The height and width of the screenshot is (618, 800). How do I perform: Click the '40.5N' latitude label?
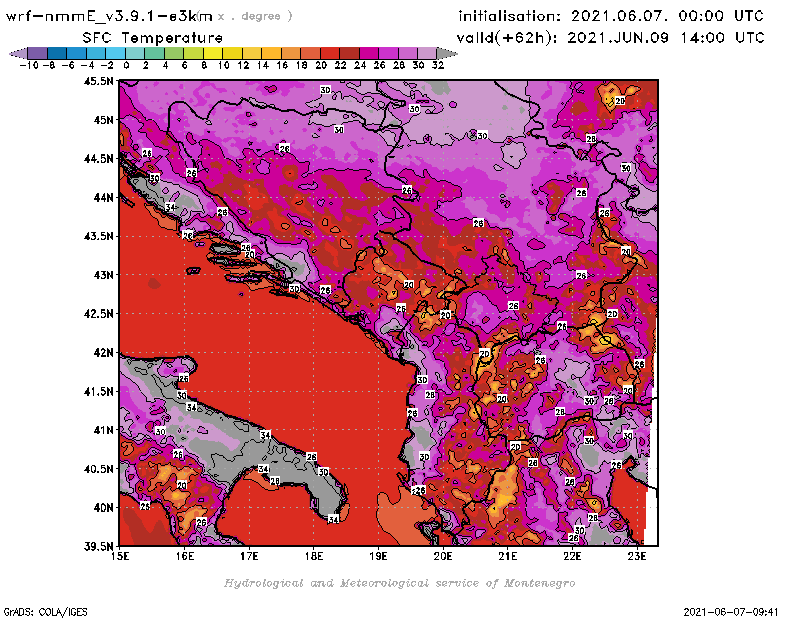tap(98, 469)
